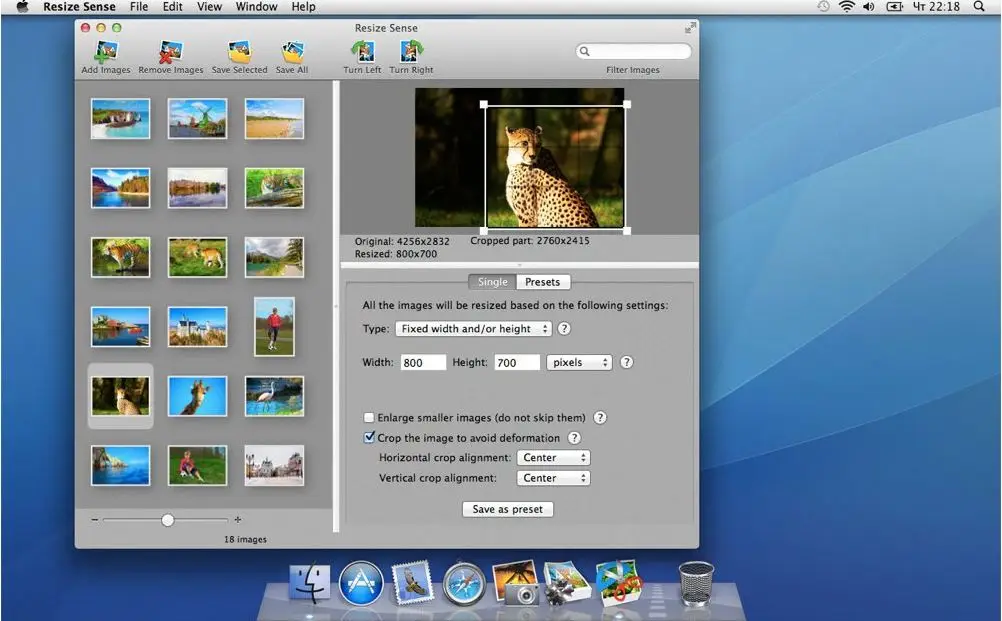The width and height of the screenshot is (1002, 621).
Task: Click the Height input field
Action: [x=517, y=362]
